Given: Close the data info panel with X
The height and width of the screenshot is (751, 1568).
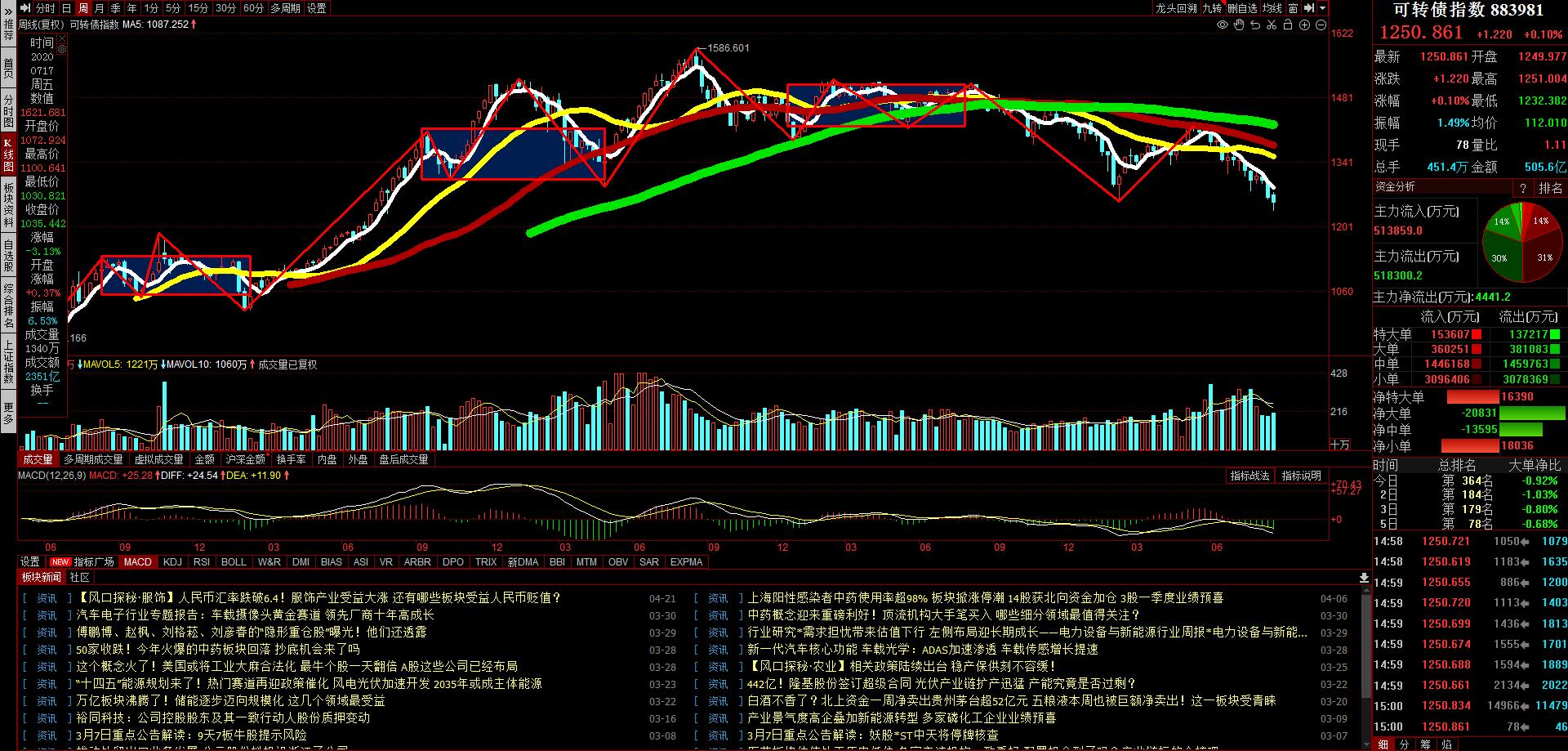Looking at the screenshot, I should coord(61,38).
